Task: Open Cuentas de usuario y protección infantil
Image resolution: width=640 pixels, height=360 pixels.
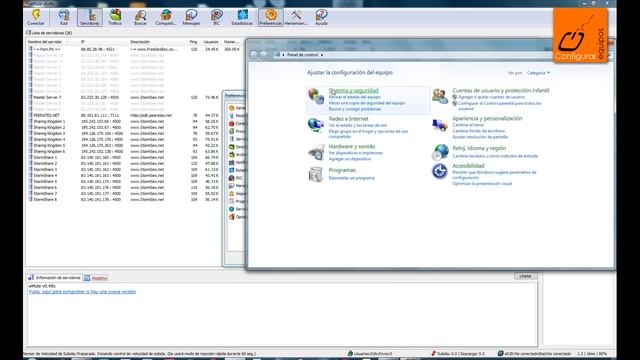Action: tap(501, 90)
